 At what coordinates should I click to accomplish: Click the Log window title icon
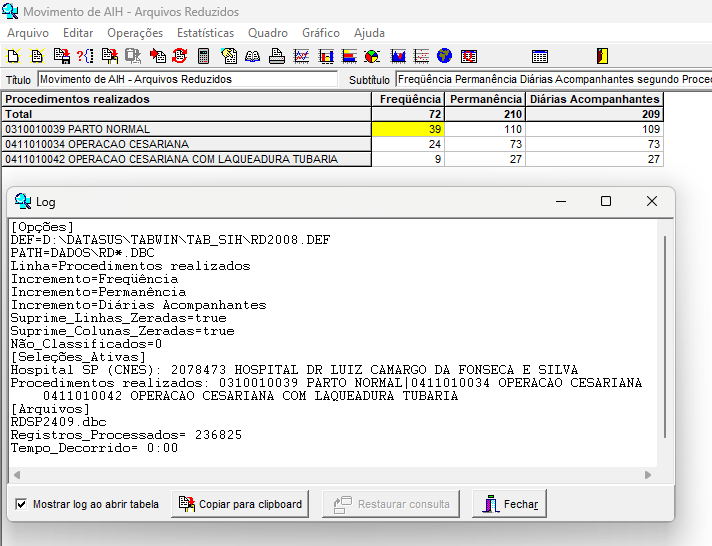coord(23,201)
